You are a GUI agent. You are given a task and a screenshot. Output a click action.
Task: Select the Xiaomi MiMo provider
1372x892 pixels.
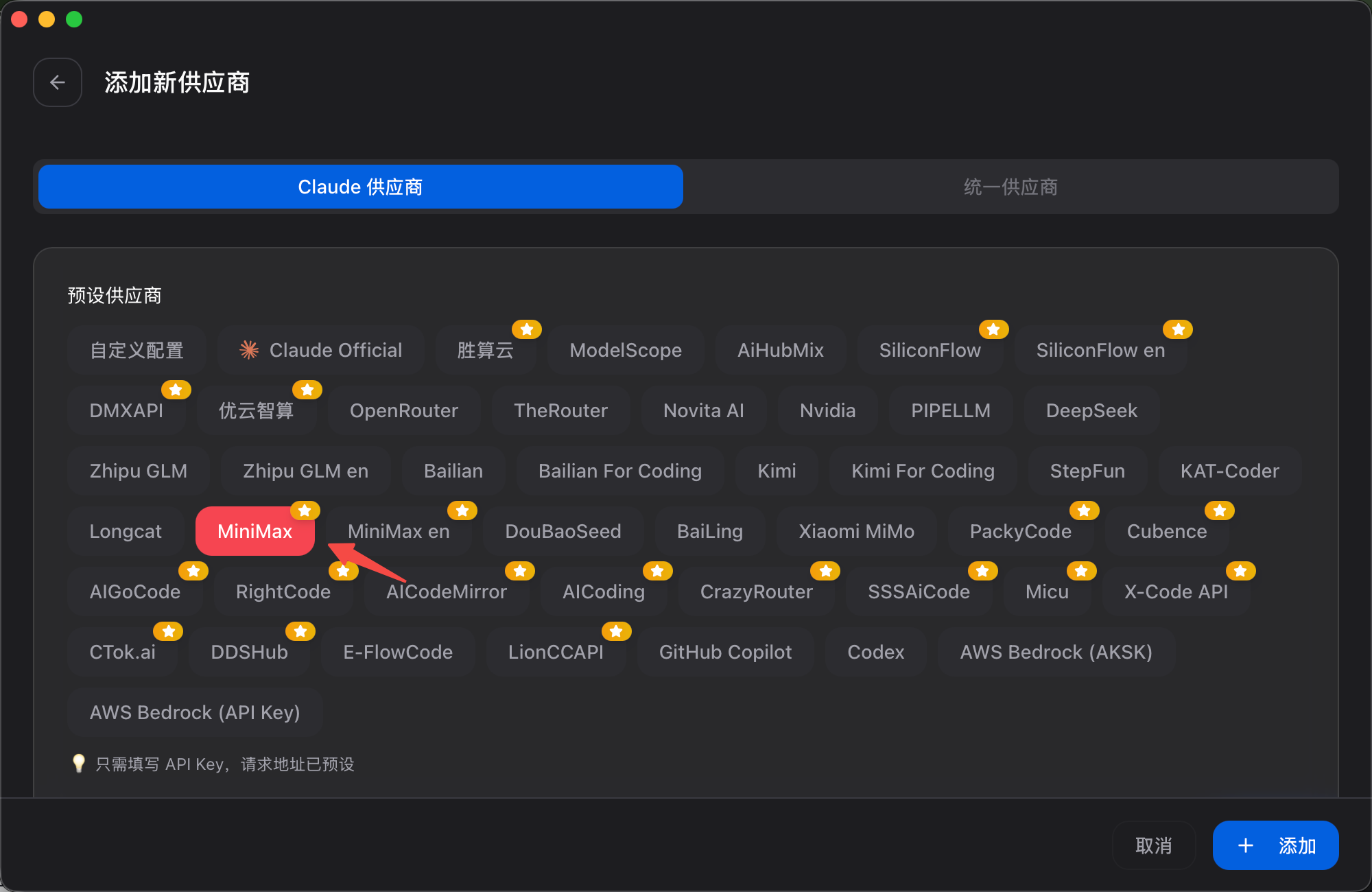coord(857,531)
